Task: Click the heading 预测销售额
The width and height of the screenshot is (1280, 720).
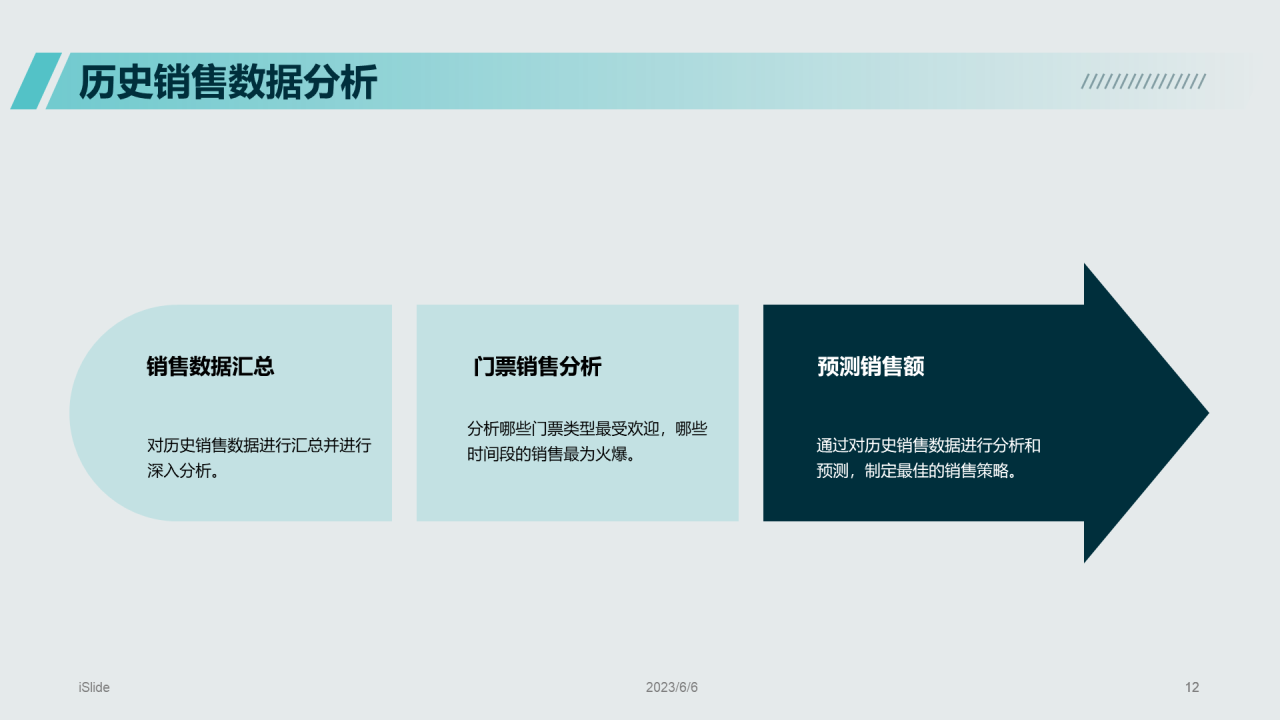Action: click(870, 367)
